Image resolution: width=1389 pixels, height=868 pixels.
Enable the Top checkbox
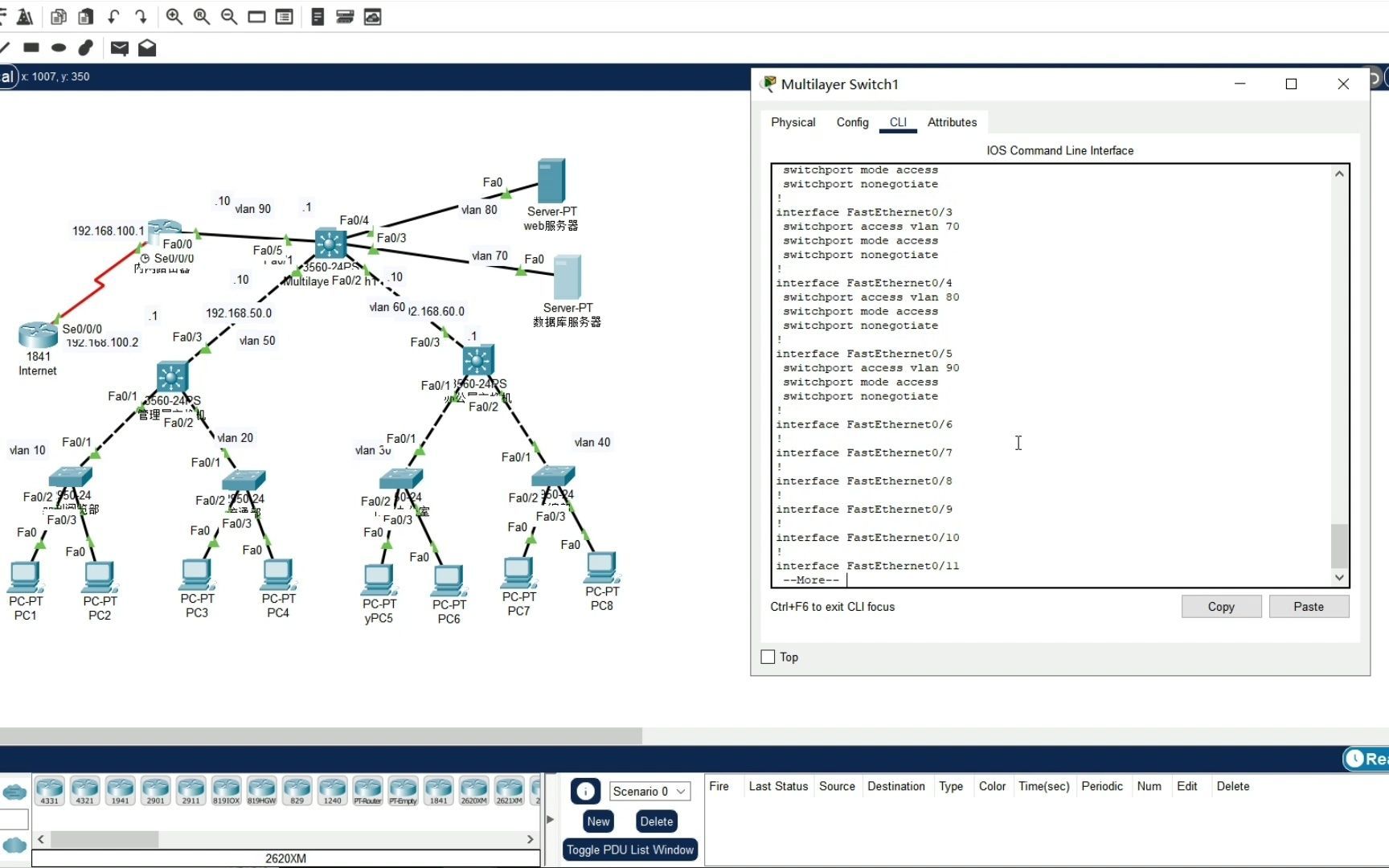click(768, 657)
